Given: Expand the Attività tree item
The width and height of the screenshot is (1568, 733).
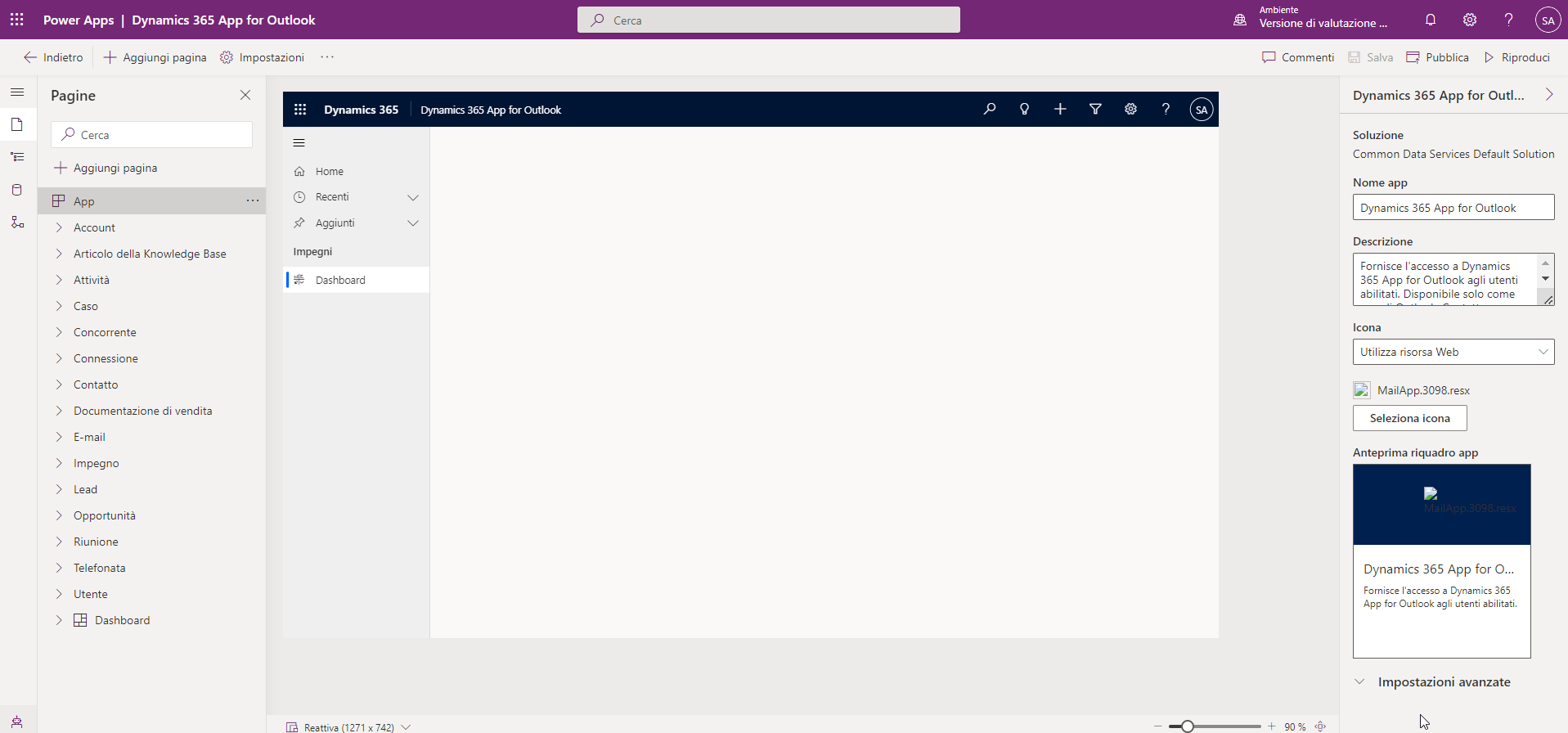Looking at the screenshot, I should pyautogui.click(x=59, y=280).
